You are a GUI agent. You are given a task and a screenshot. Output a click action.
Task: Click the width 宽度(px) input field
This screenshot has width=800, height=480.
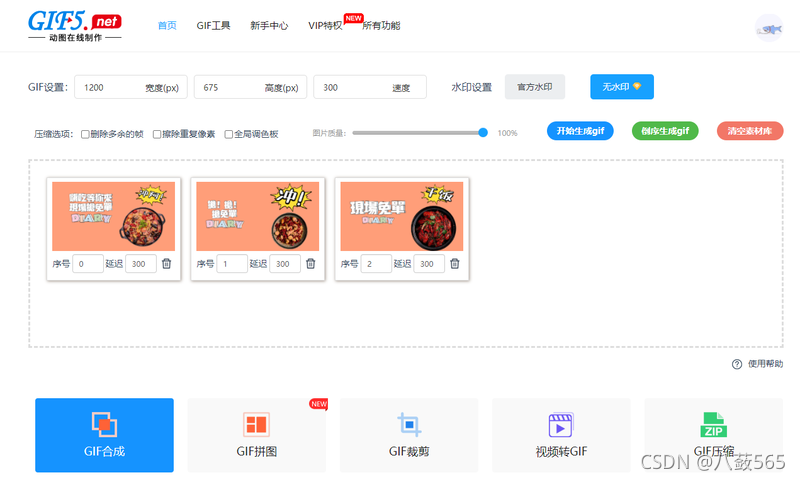(x=131, y=87)
